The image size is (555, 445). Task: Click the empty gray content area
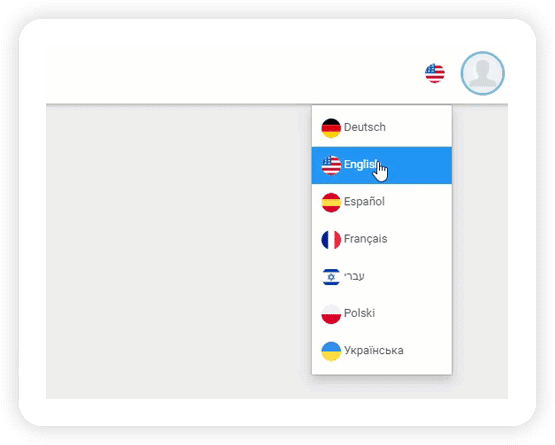(x=179, y=252)
